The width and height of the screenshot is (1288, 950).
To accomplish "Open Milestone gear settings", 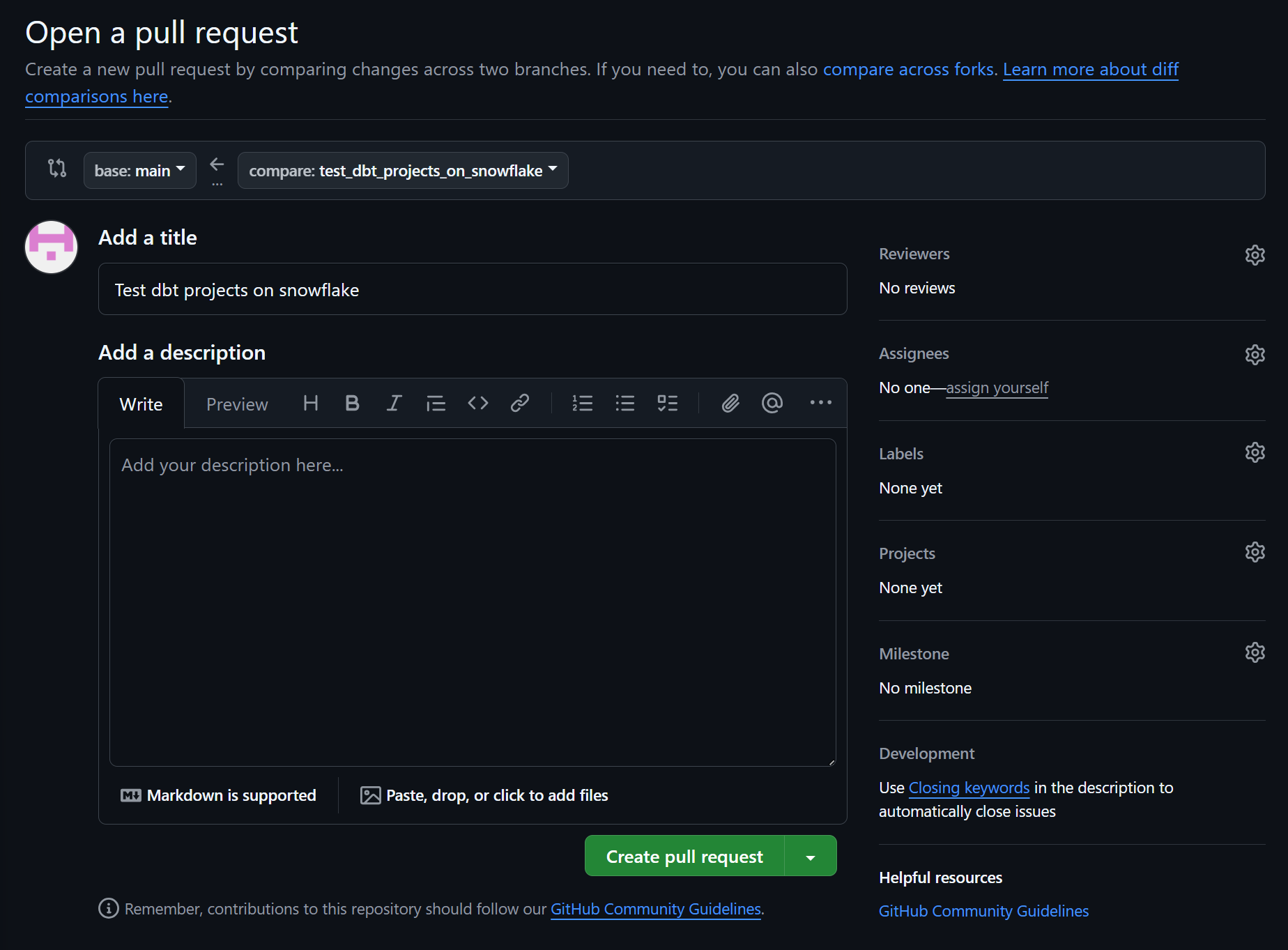I will [x=1255, y=653].
